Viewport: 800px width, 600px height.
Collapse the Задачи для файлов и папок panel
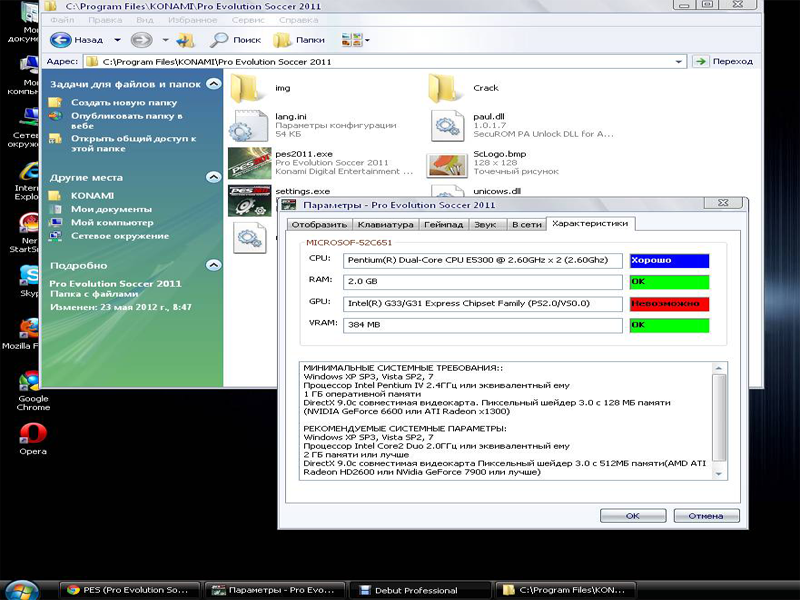(x=212, y=86)
